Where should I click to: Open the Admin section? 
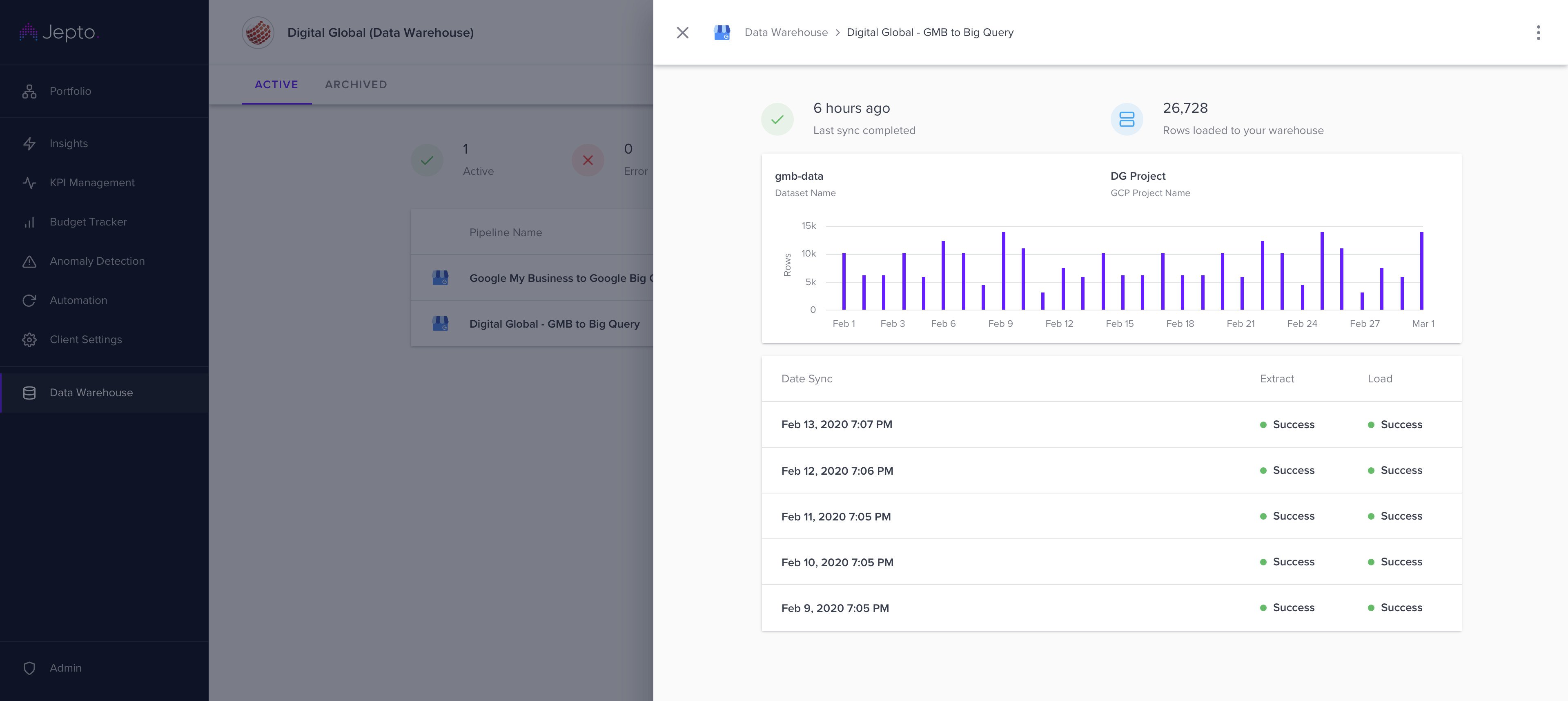[x=104, y=668]
